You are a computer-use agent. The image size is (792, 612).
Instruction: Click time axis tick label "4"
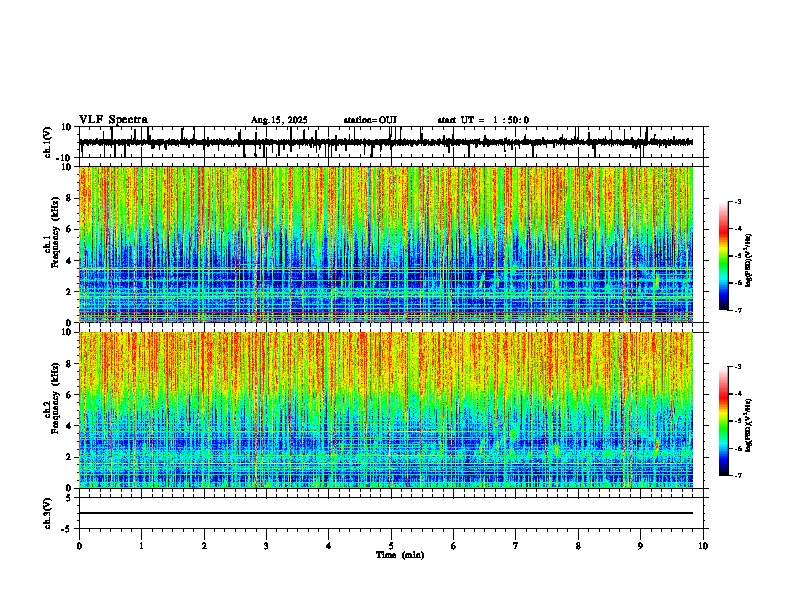tap(329, 546)
